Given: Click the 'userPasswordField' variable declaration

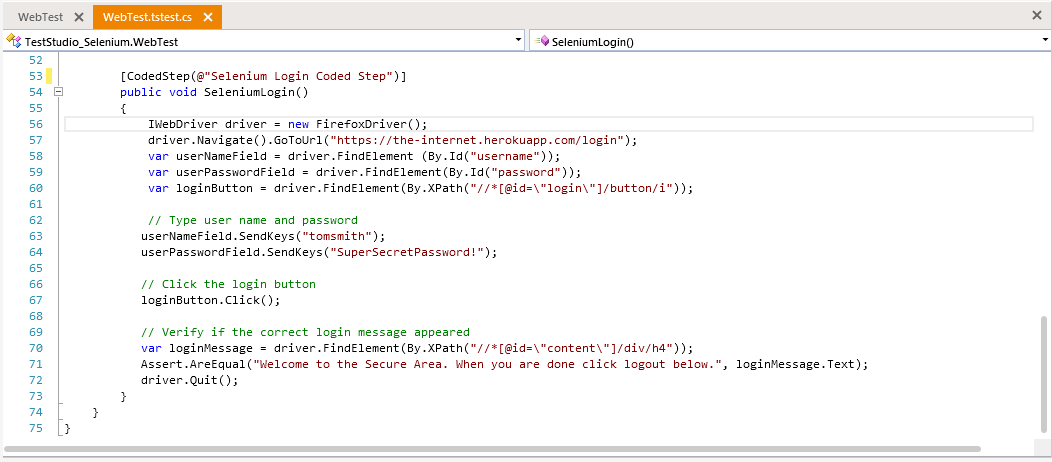Looking at the screenshot, I should coord(364,172).
